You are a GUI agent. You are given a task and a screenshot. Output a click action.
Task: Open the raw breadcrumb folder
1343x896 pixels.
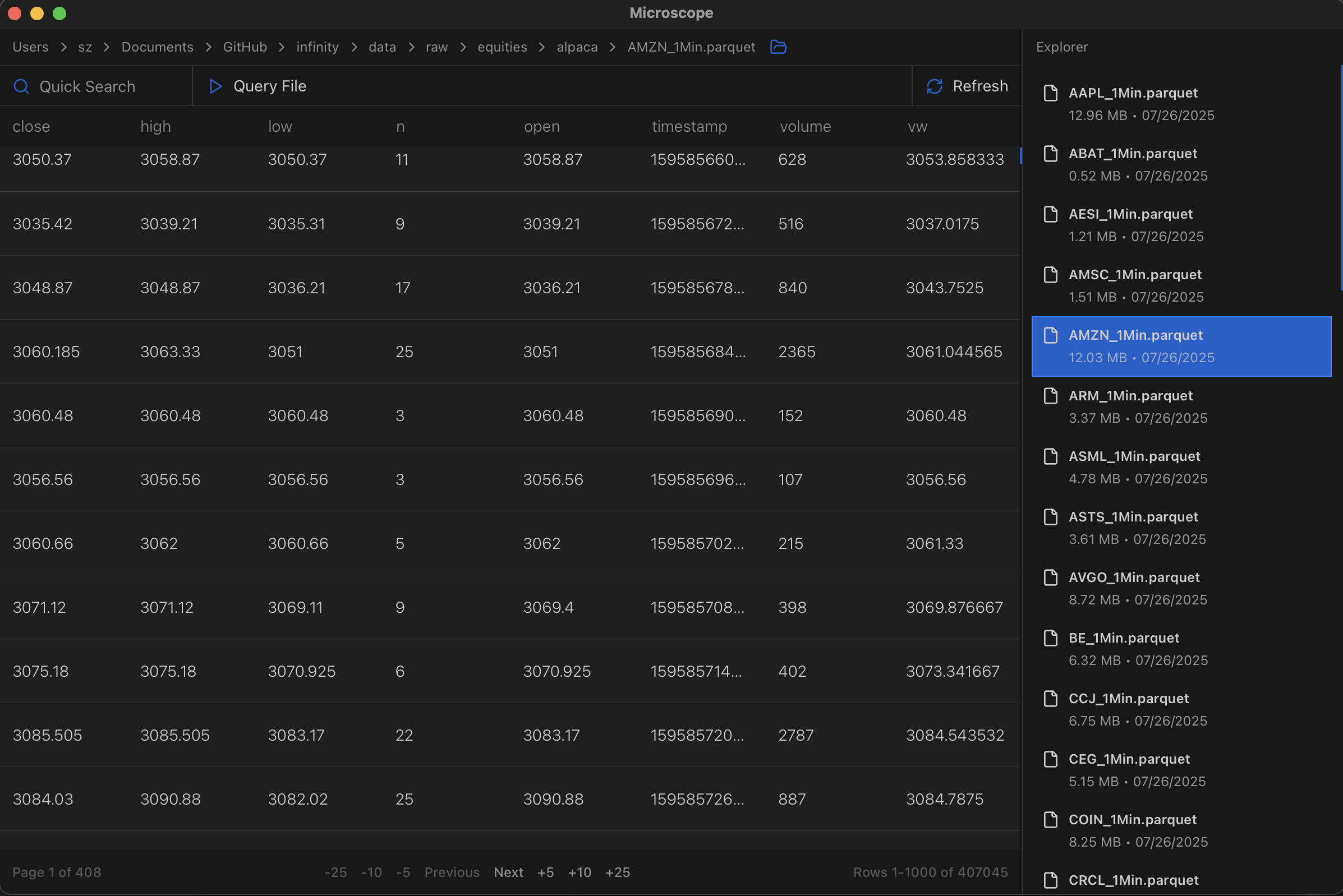pyautogui.click(x=437, y=47)
